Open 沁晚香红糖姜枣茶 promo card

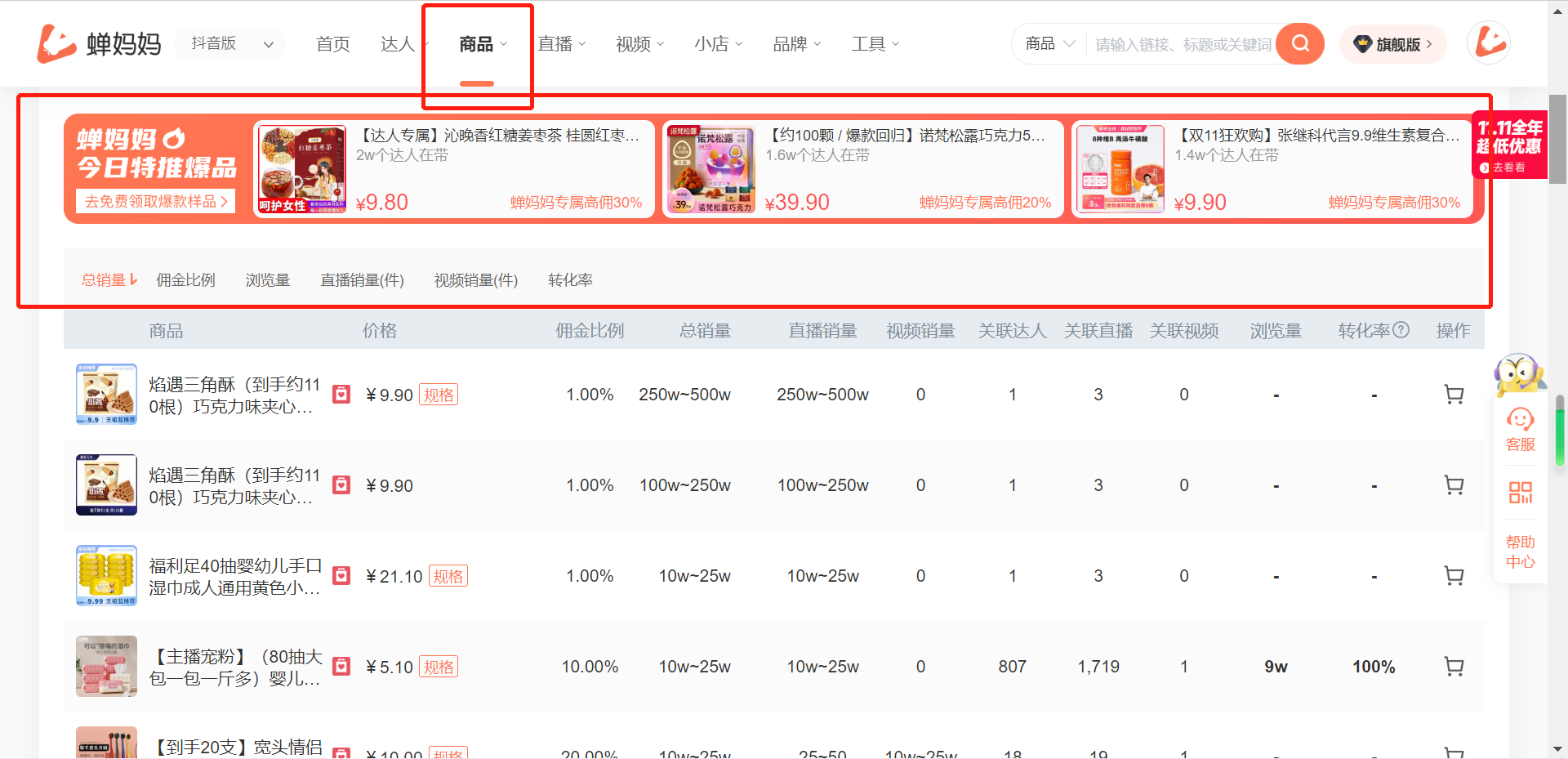coord(454,169)
